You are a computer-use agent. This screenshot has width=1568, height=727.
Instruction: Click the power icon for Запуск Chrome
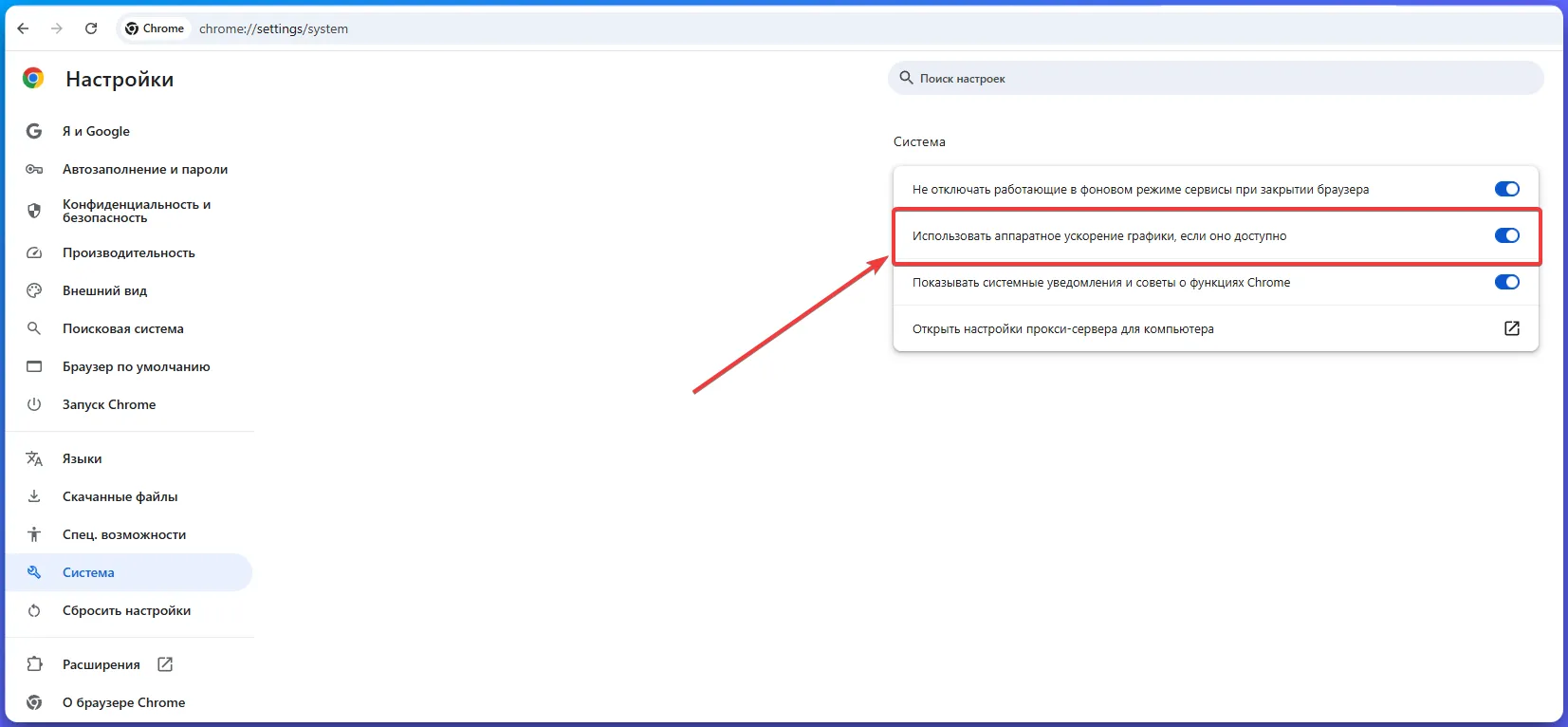tap(34, 404)
